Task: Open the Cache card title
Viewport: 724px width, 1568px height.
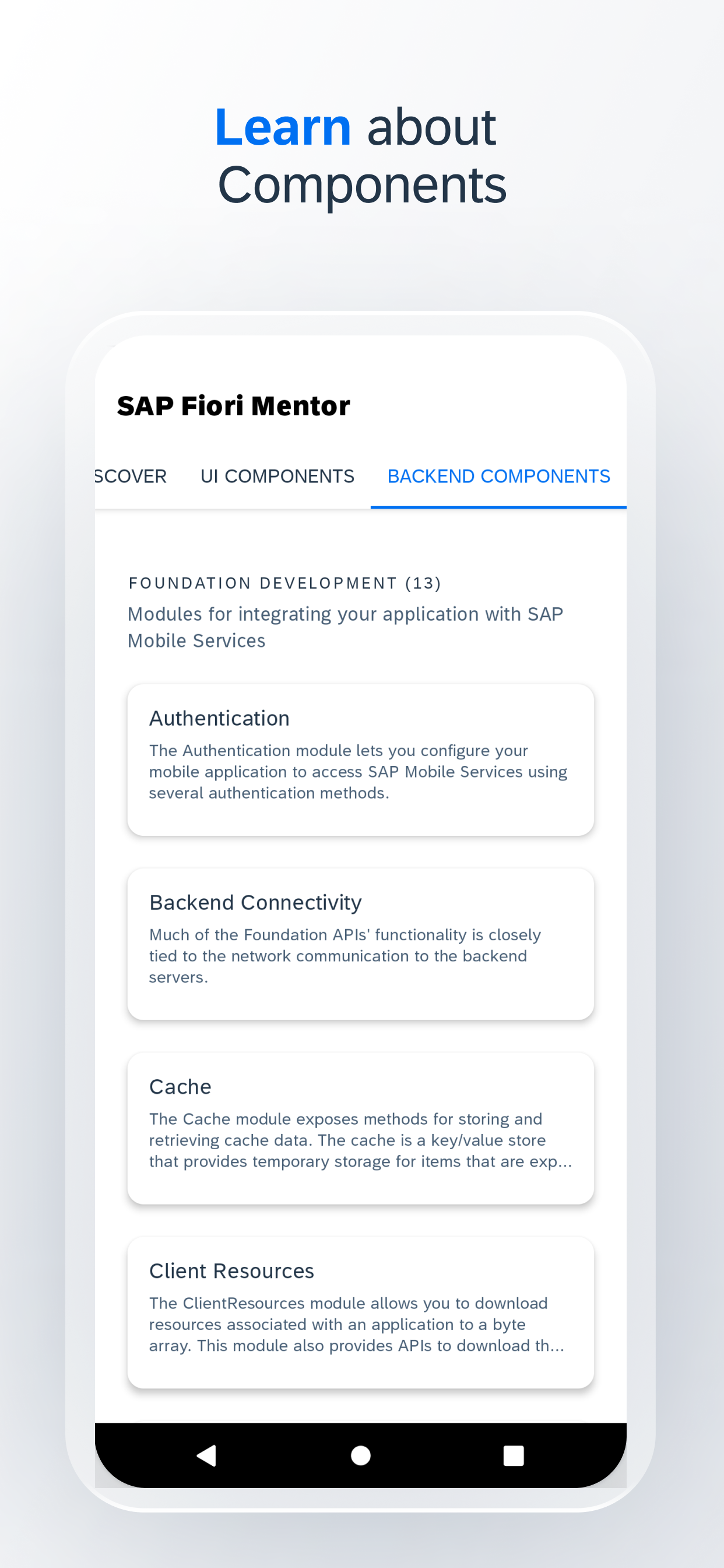Action: click(180, 1087)
